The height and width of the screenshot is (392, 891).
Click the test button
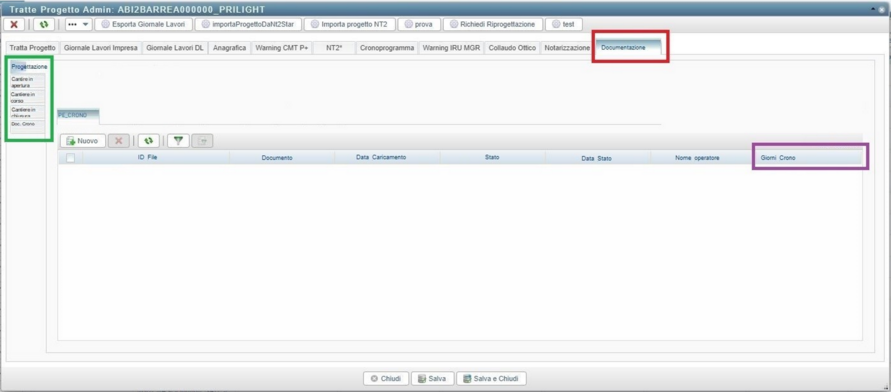(564, 24)
